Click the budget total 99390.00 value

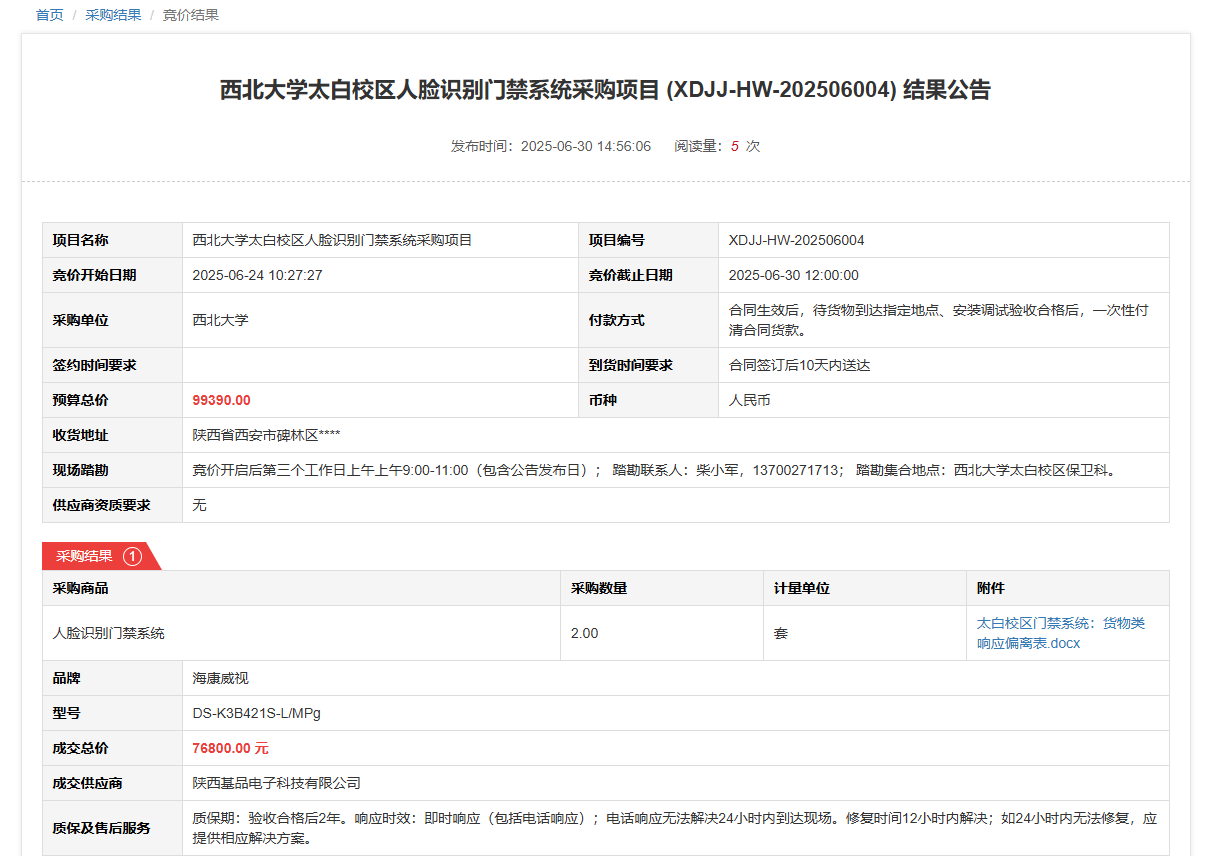coord(221,400)
